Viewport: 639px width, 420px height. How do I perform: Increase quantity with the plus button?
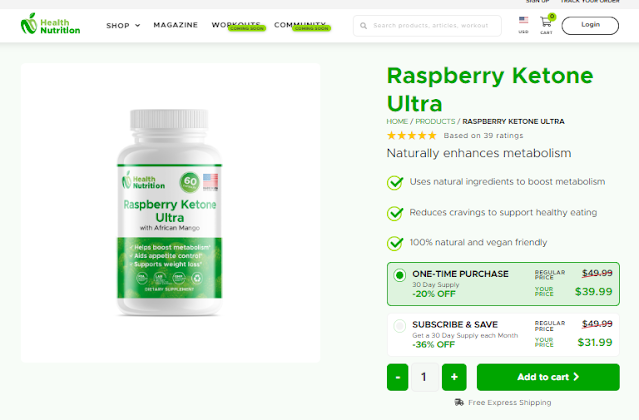point(454,377)
